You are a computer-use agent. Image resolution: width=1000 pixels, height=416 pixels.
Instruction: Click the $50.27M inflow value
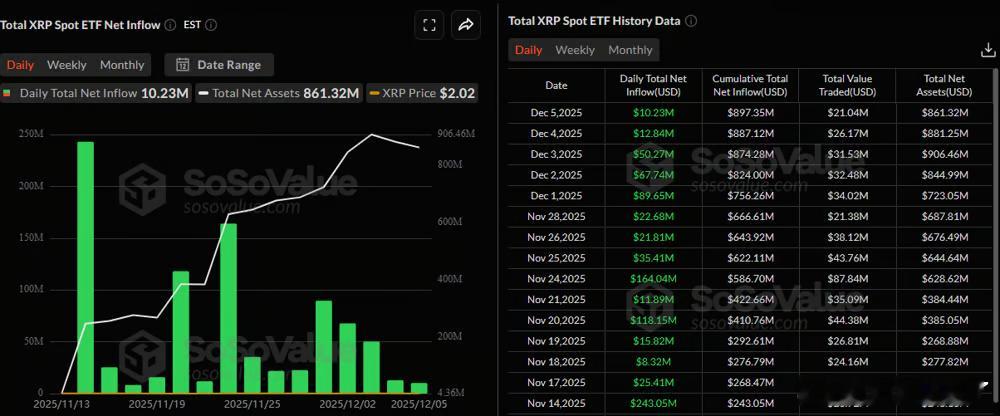653,154
